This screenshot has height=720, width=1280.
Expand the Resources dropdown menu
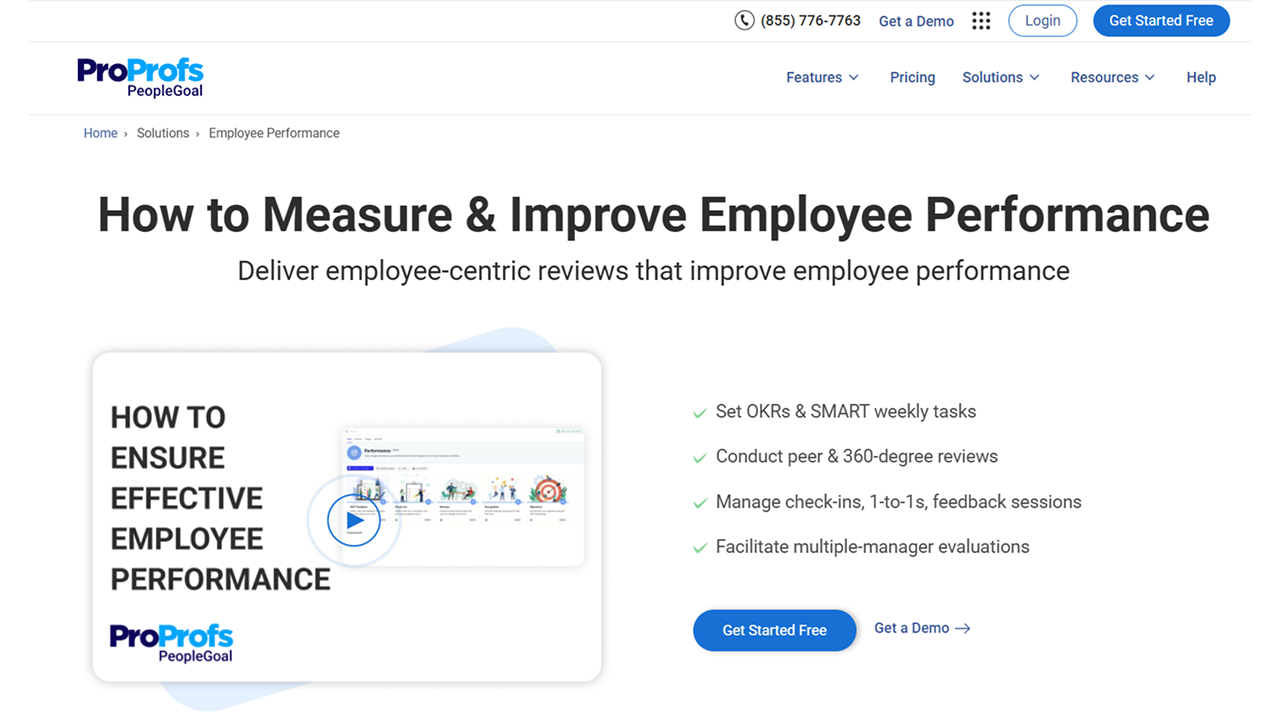pyautogui.click(x=1113, y=77)
